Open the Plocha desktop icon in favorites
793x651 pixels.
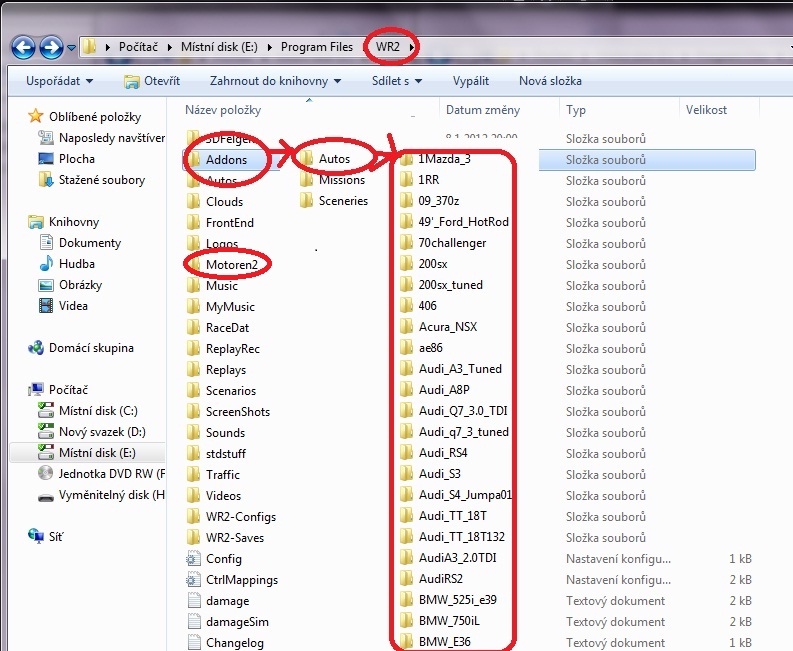[x=76, y=158]
